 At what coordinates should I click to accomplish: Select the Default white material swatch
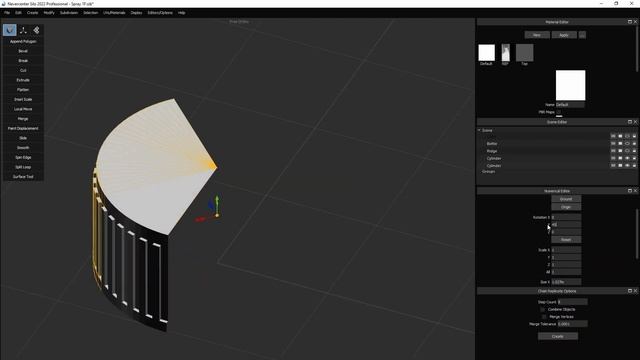point(487,53)
